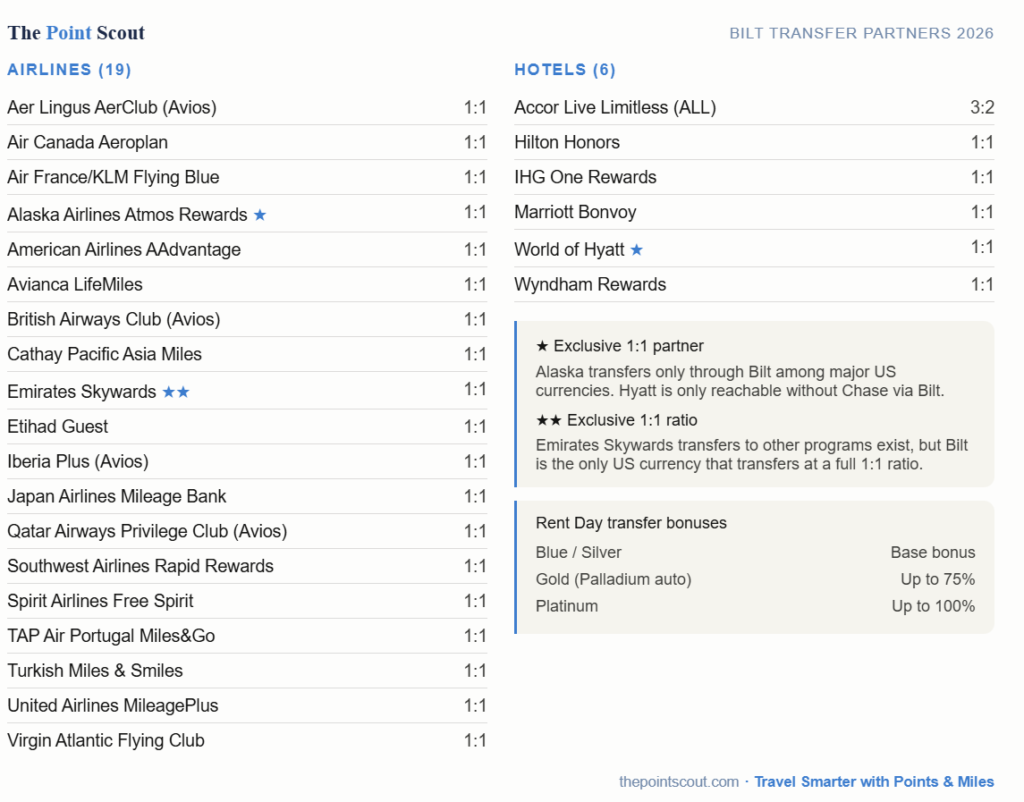
Task: Click 'Iberia Plus (Avios)' entry
Action: (247, 462)
